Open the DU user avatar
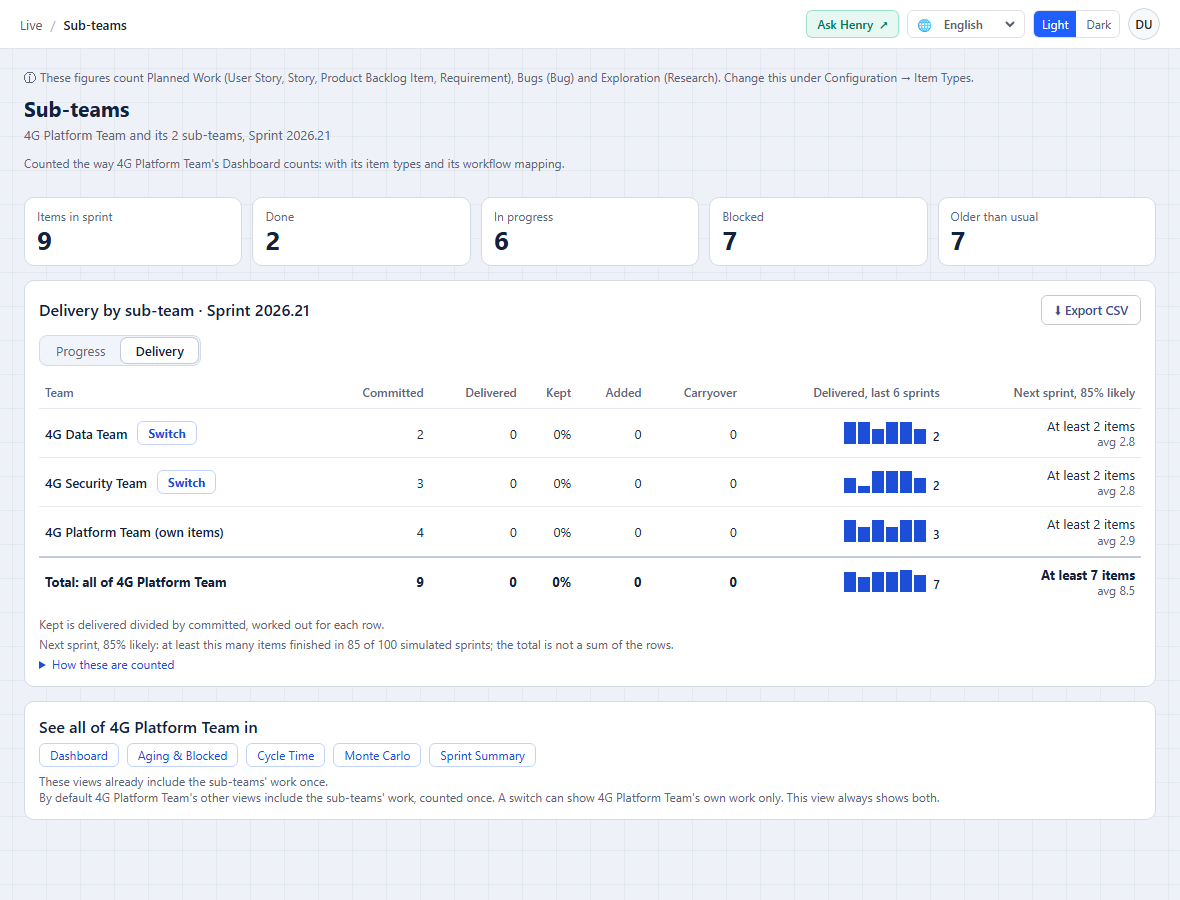The height and width of the screenshot is (900, 1180). tap(1143, 25)
